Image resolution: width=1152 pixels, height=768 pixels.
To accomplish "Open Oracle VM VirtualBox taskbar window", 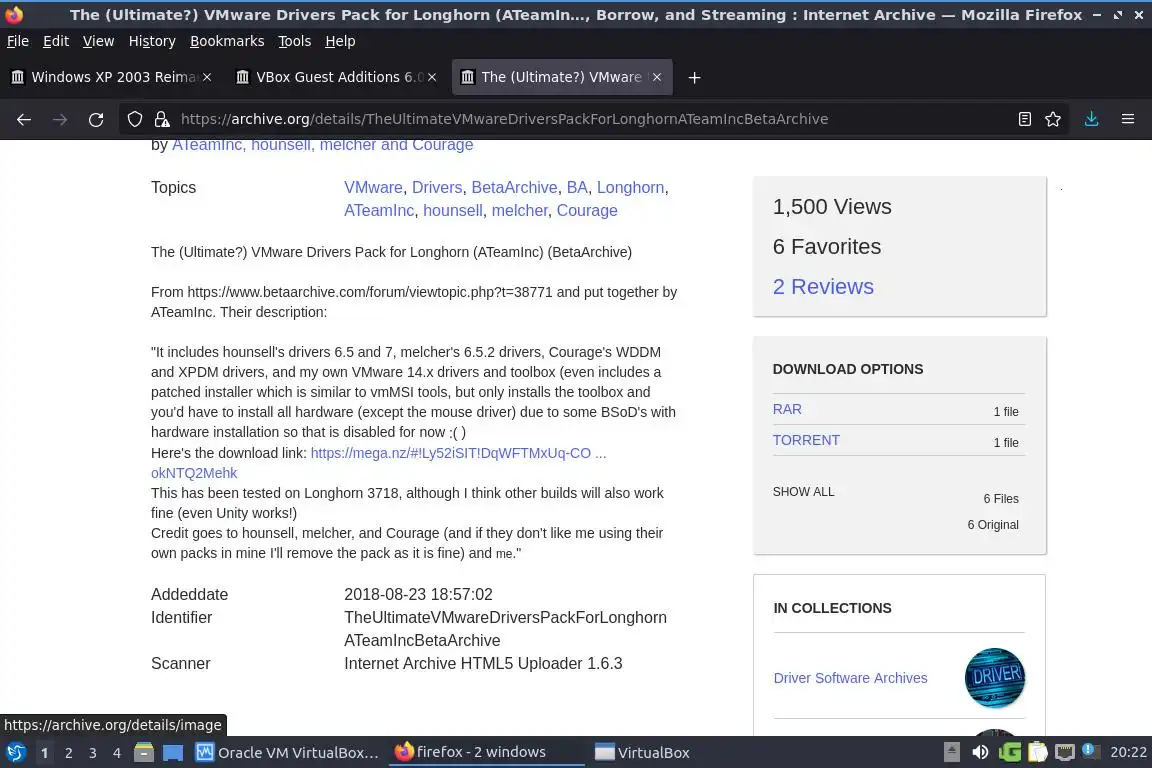I will click(287, 753).
